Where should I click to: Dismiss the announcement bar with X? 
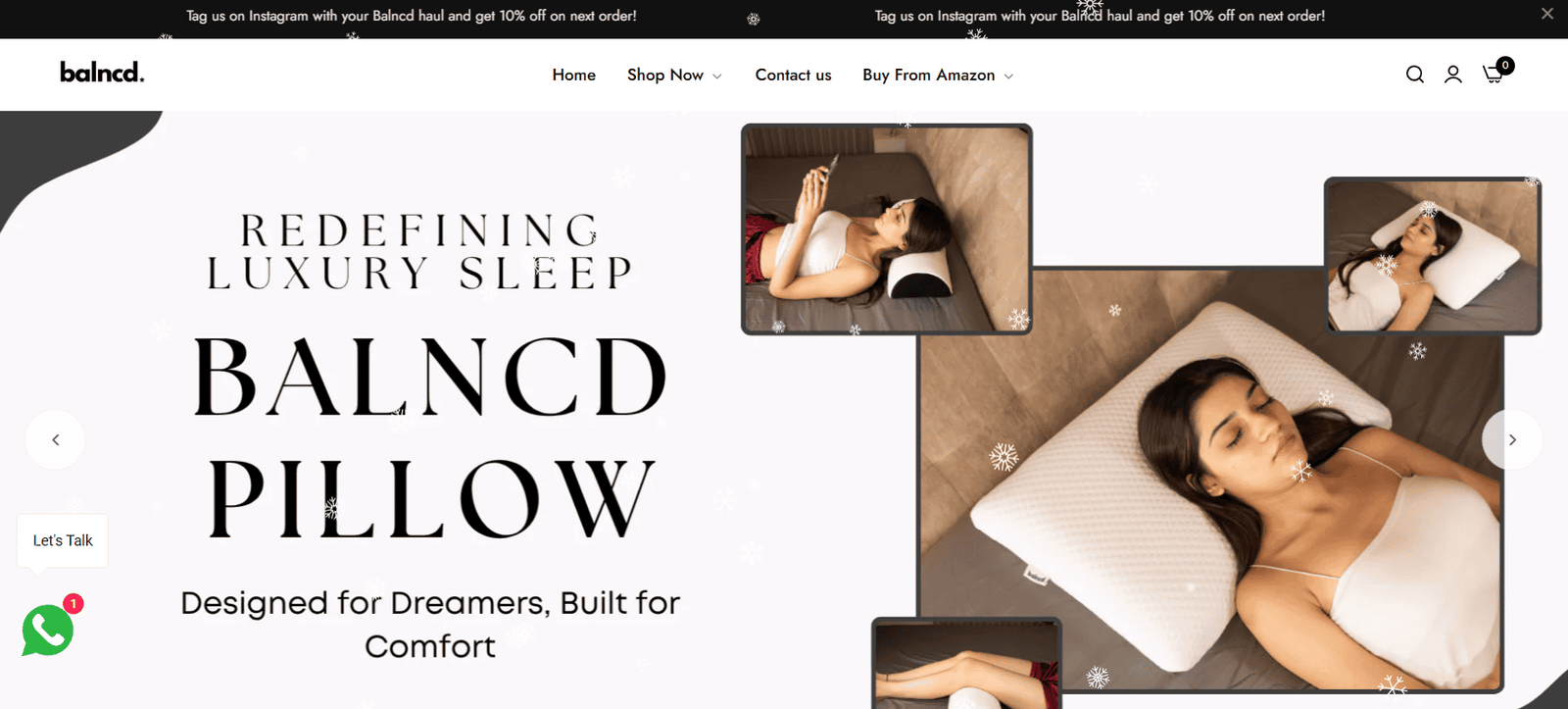[1547, 14]
